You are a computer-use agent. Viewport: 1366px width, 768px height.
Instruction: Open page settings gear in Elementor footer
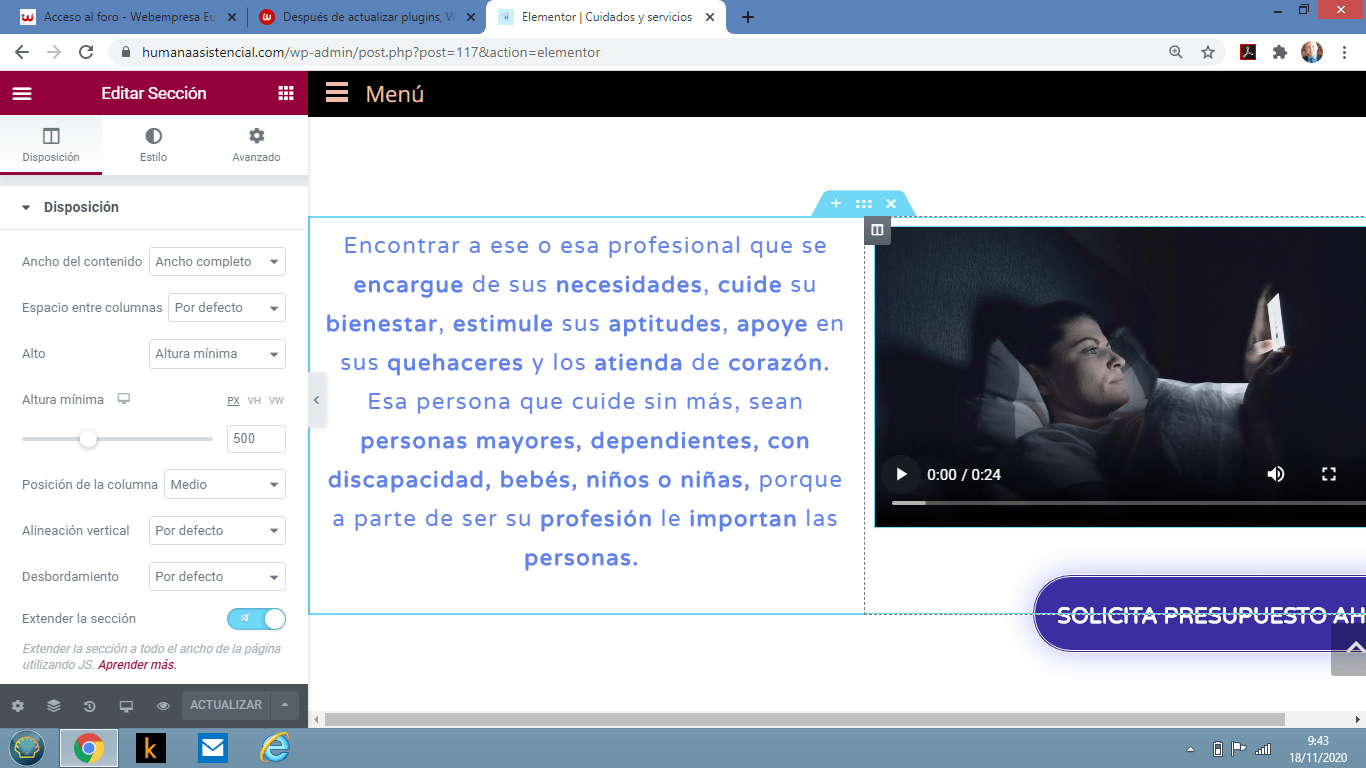pos(18,706)
